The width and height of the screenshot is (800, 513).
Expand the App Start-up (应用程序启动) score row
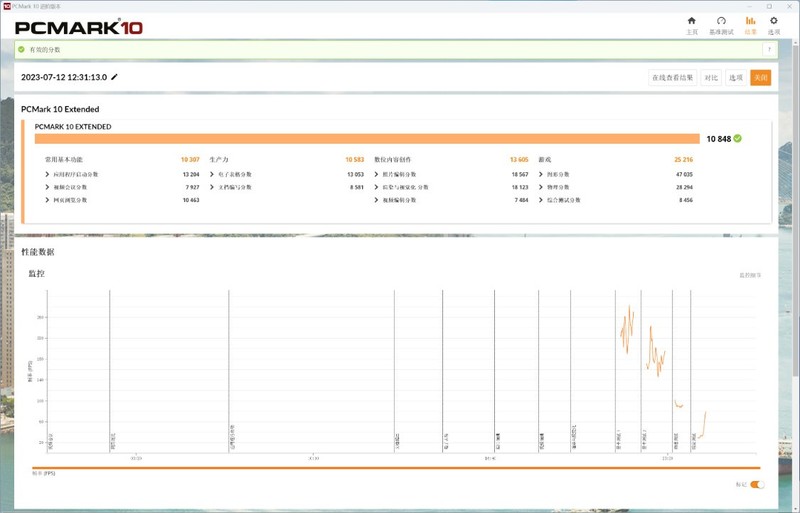click(47, 174)
